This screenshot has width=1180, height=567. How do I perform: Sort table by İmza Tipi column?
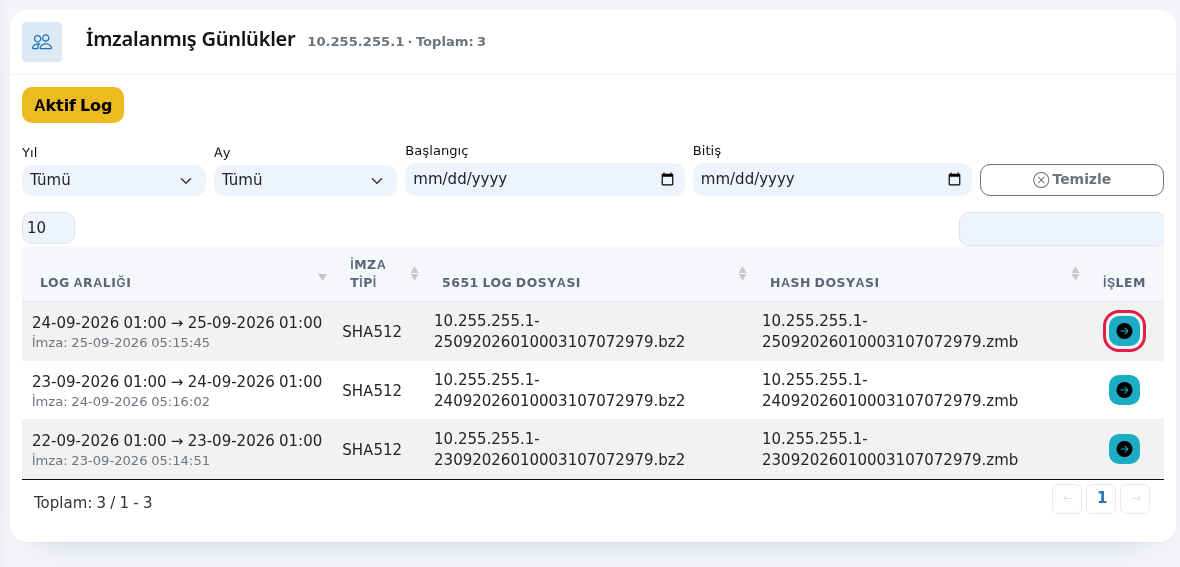click(x=414, y=273)
